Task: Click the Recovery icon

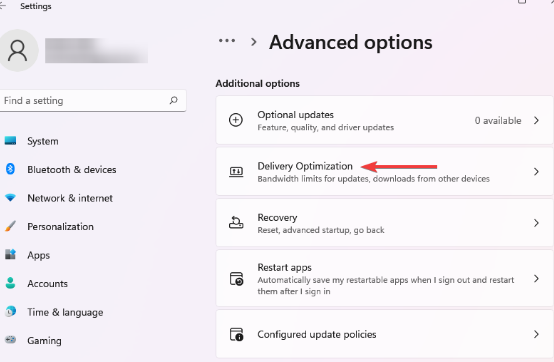Action: 236,223
